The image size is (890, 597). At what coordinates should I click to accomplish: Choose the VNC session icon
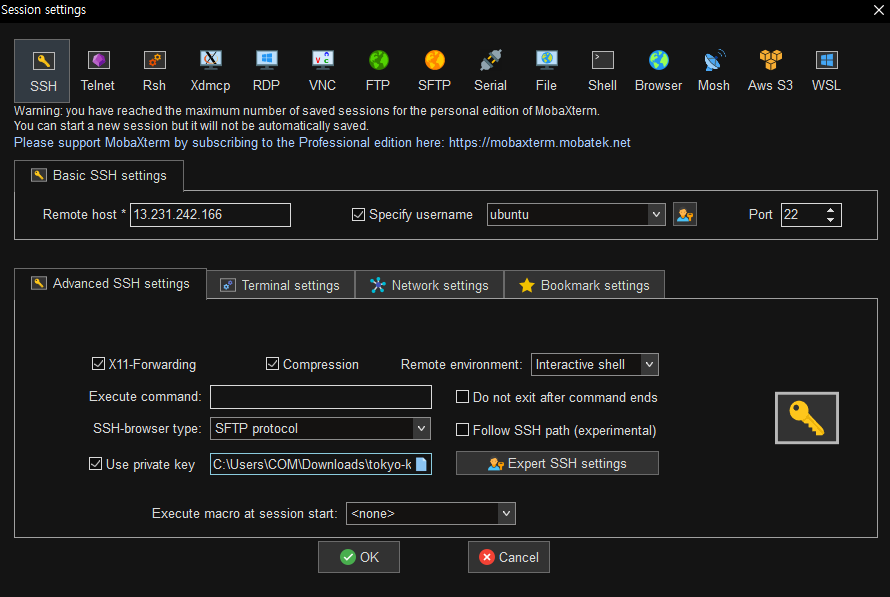pos(322,70)
